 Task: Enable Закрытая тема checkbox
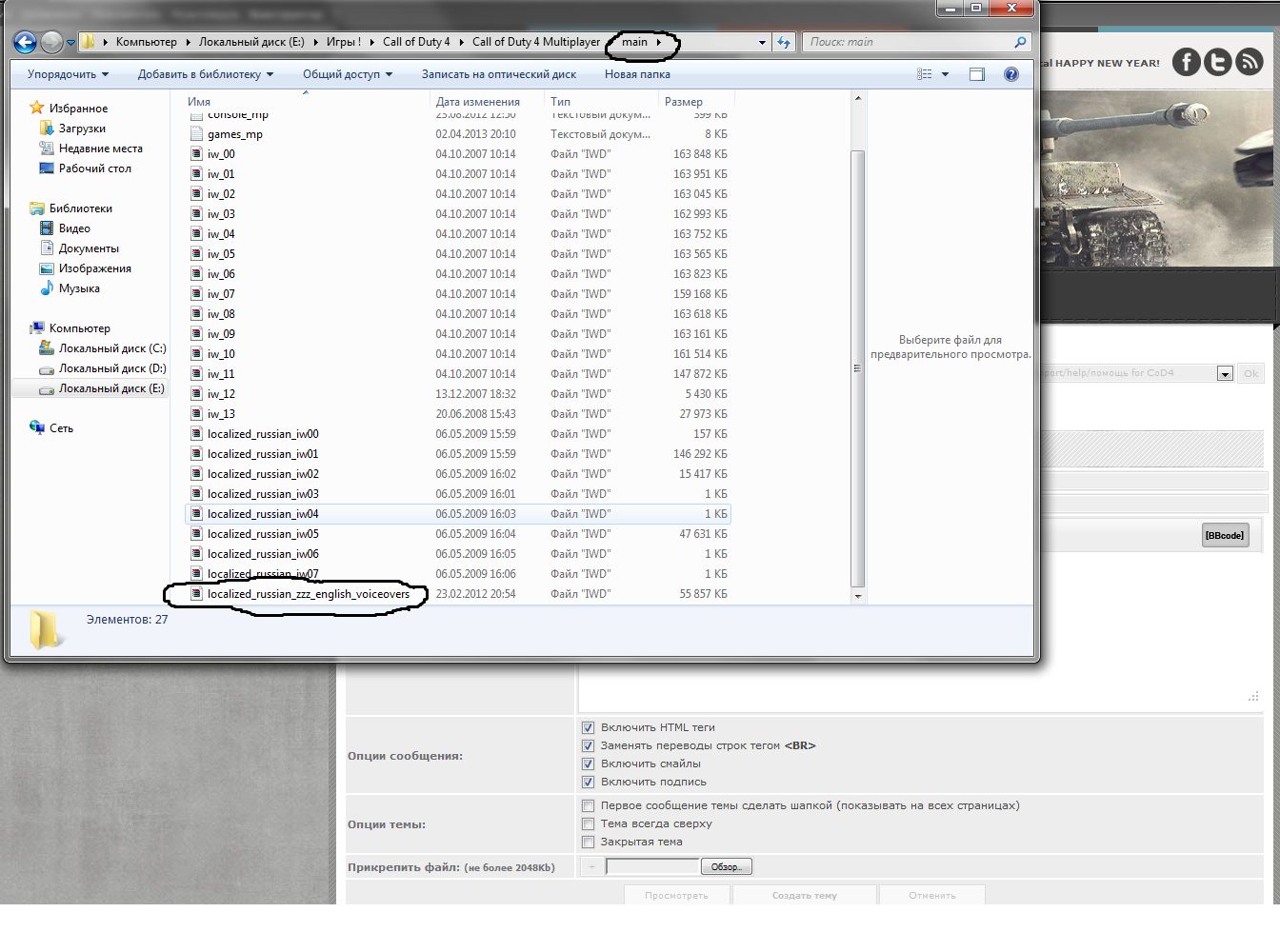588,842
